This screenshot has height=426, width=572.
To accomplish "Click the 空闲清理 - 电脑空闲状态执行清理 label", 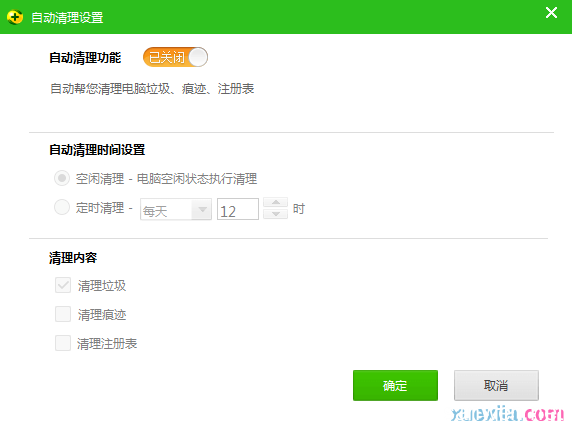I will coord(166,179).
